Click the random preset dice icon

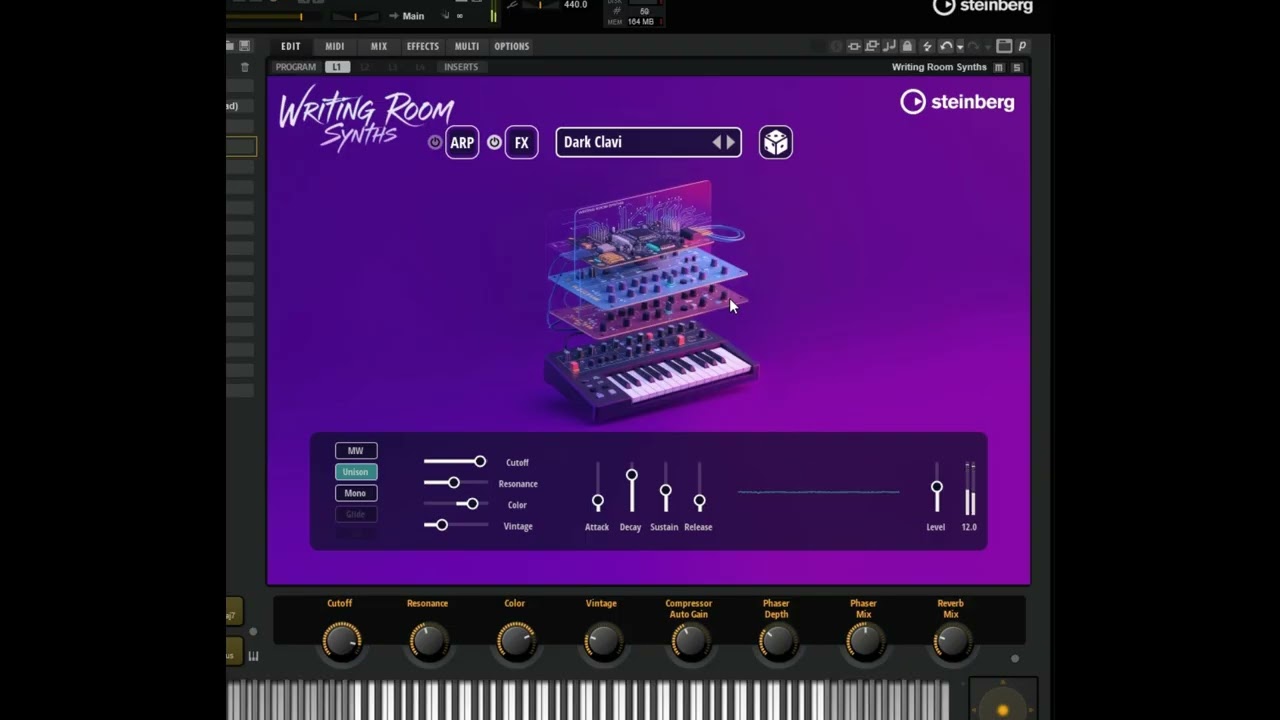tap(776, 142)
